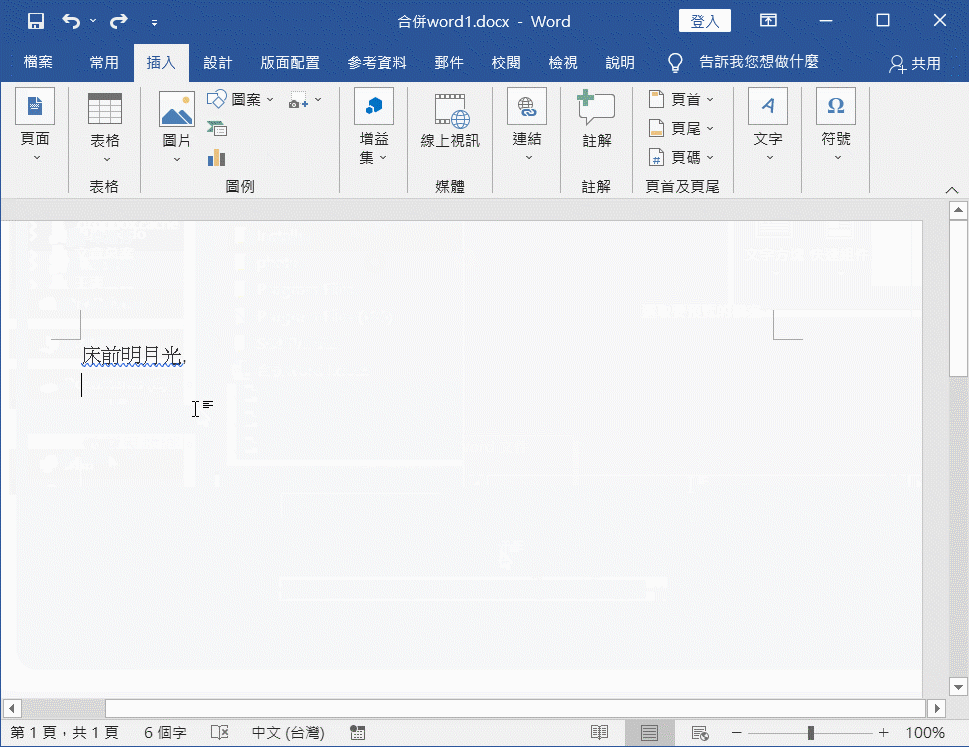This screenshot has width=969, height=747.
Task: Switch to Read Mode view
Action: pyautogui.click(x=599, y=733)
